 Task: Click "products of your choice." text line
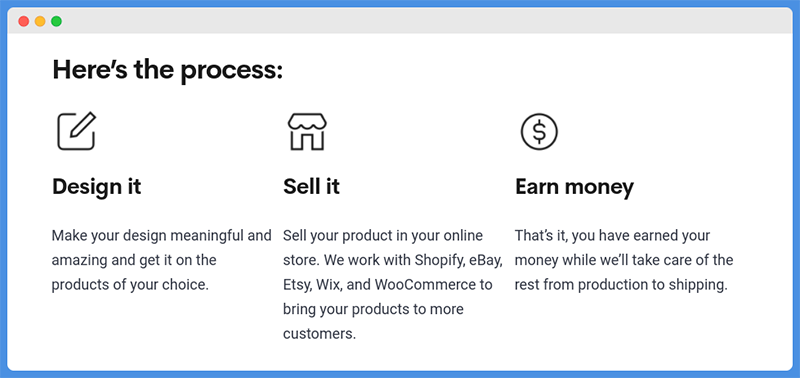pos(131,285)
